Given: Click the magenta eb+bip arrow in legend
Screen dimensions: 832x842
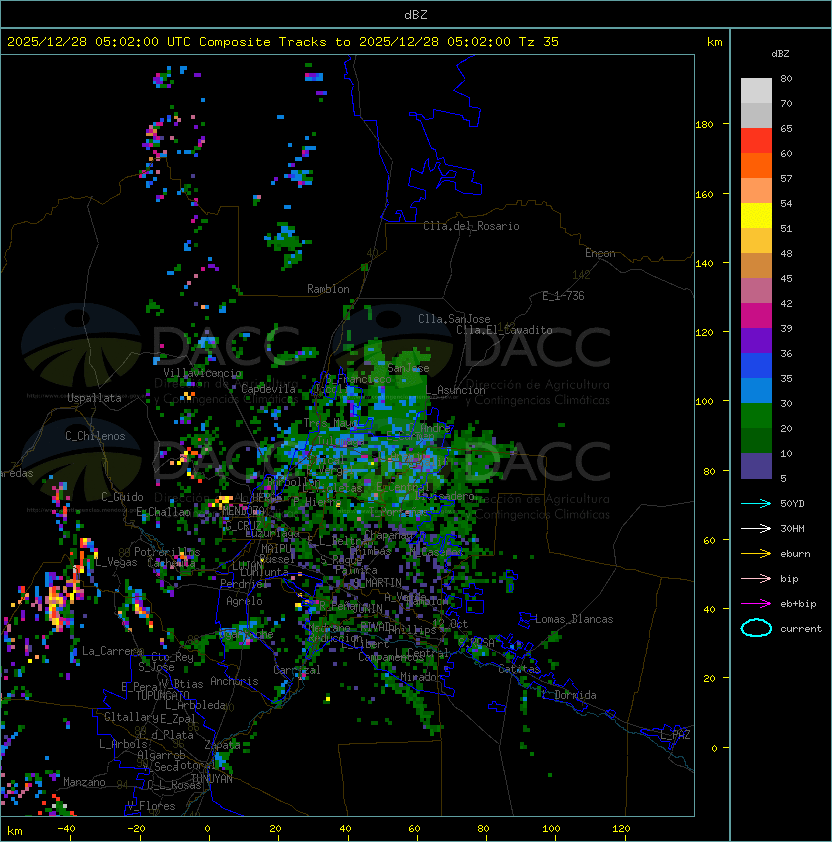Looking at the screenshot, I should [756, 604].
